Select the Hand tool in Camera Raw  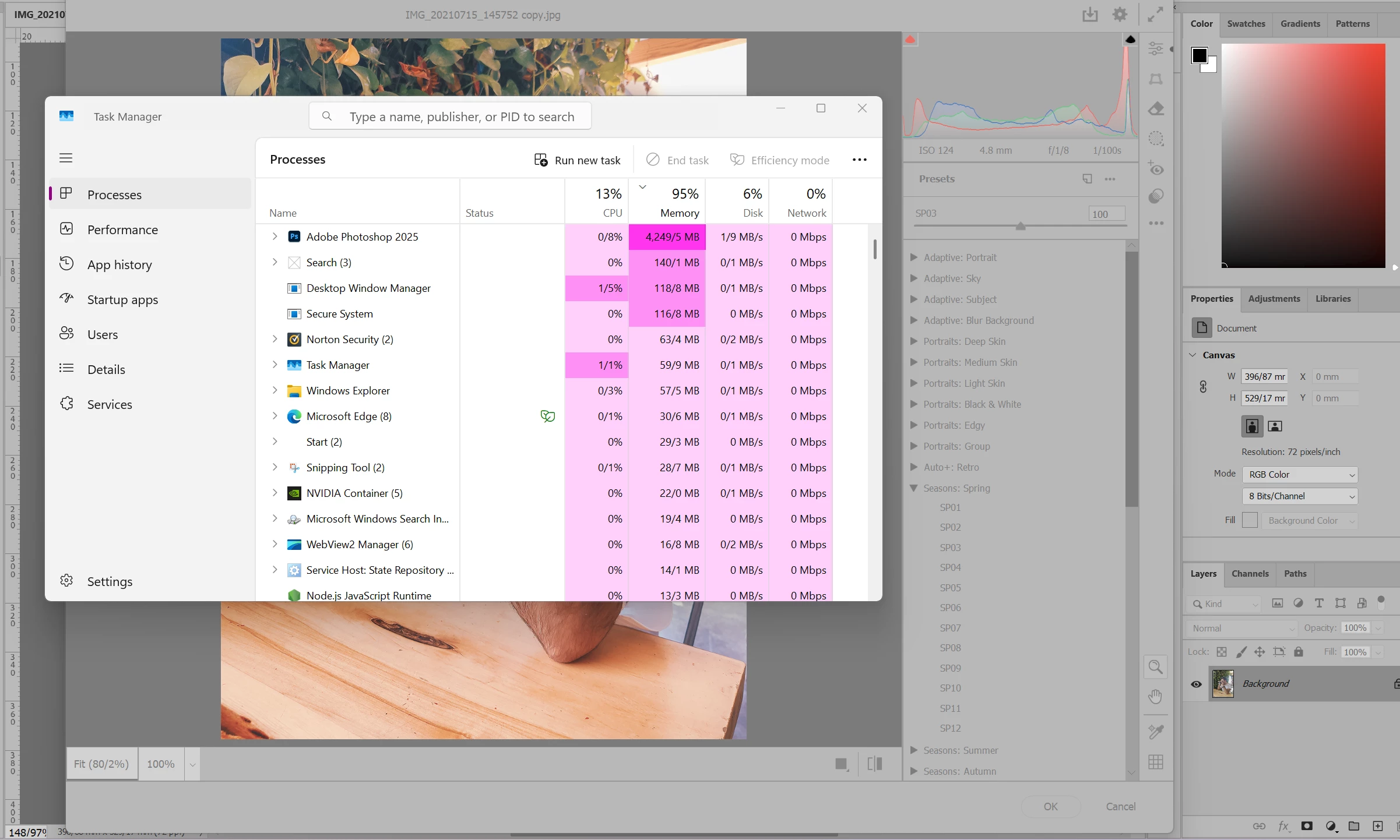1155,697
